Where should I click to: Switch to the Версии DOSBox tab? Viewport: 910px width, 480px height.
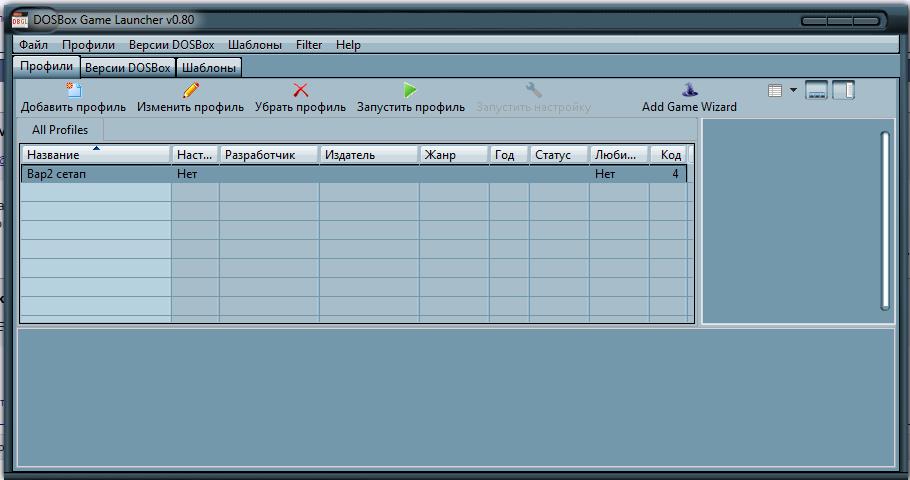point(128,68)
